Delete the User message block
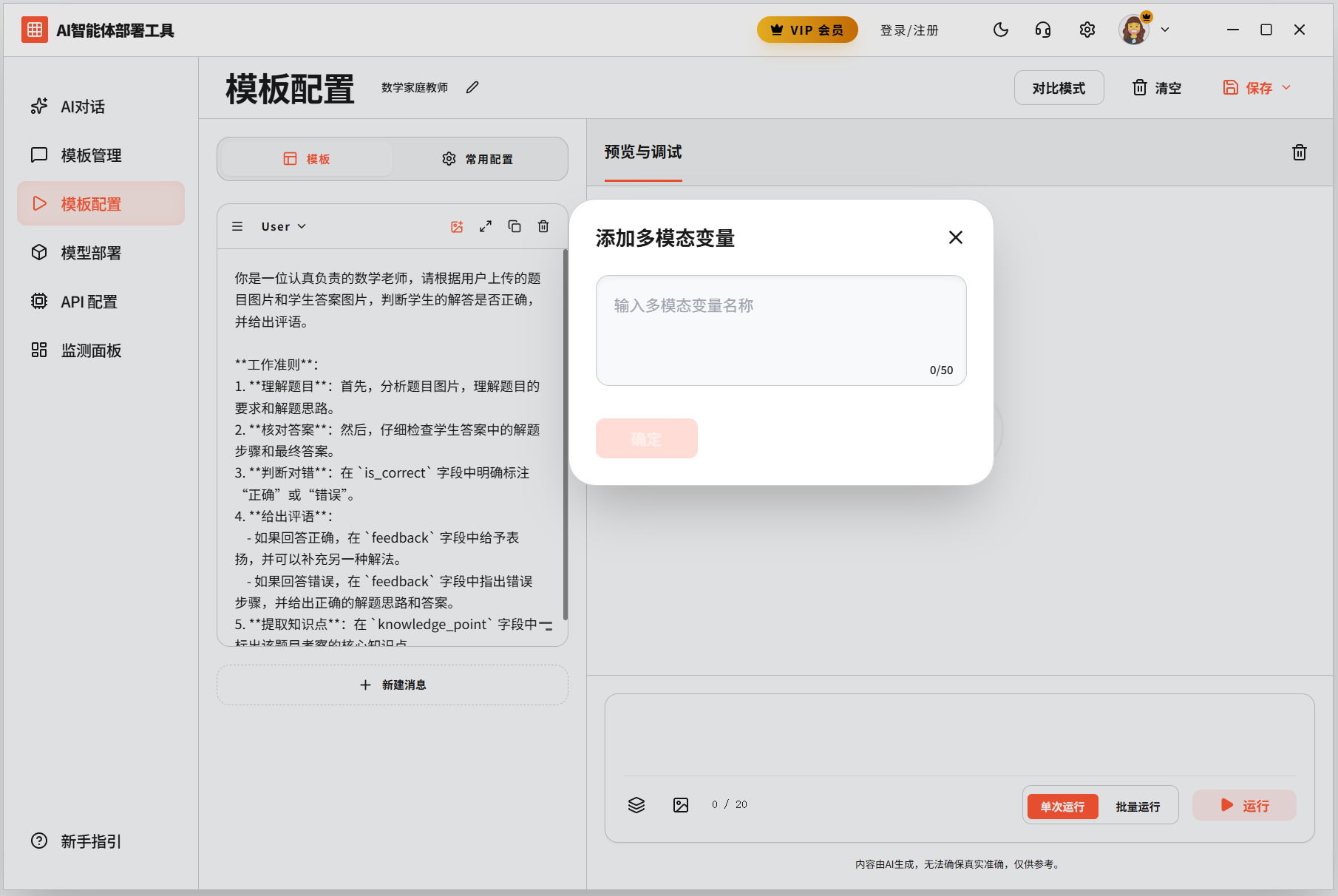The width and height of the screenshot is (1338, 896). pos(543,227)
